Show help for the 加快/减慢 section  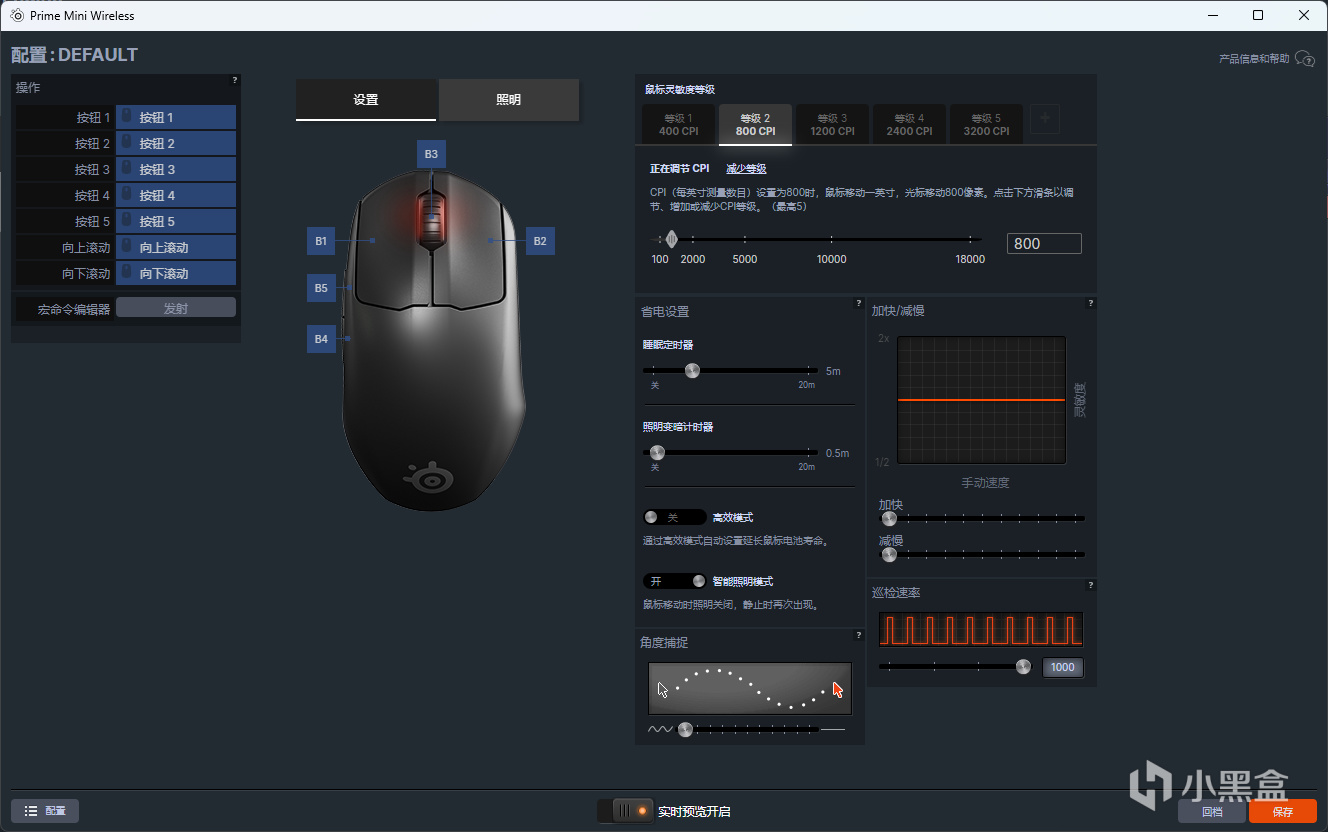[x=1091, y=303]
